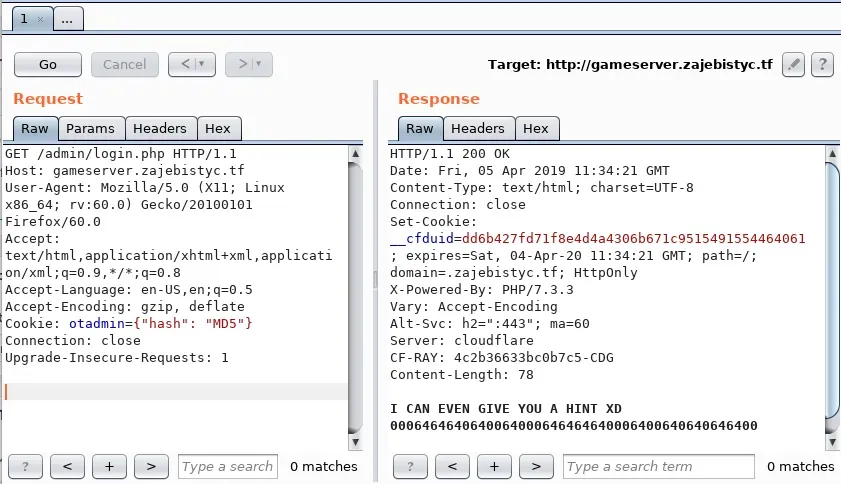Click the Response panel vertical scrollbar
Image resolution: width=841 pixels, height=484 pixels.
[833, 290]
